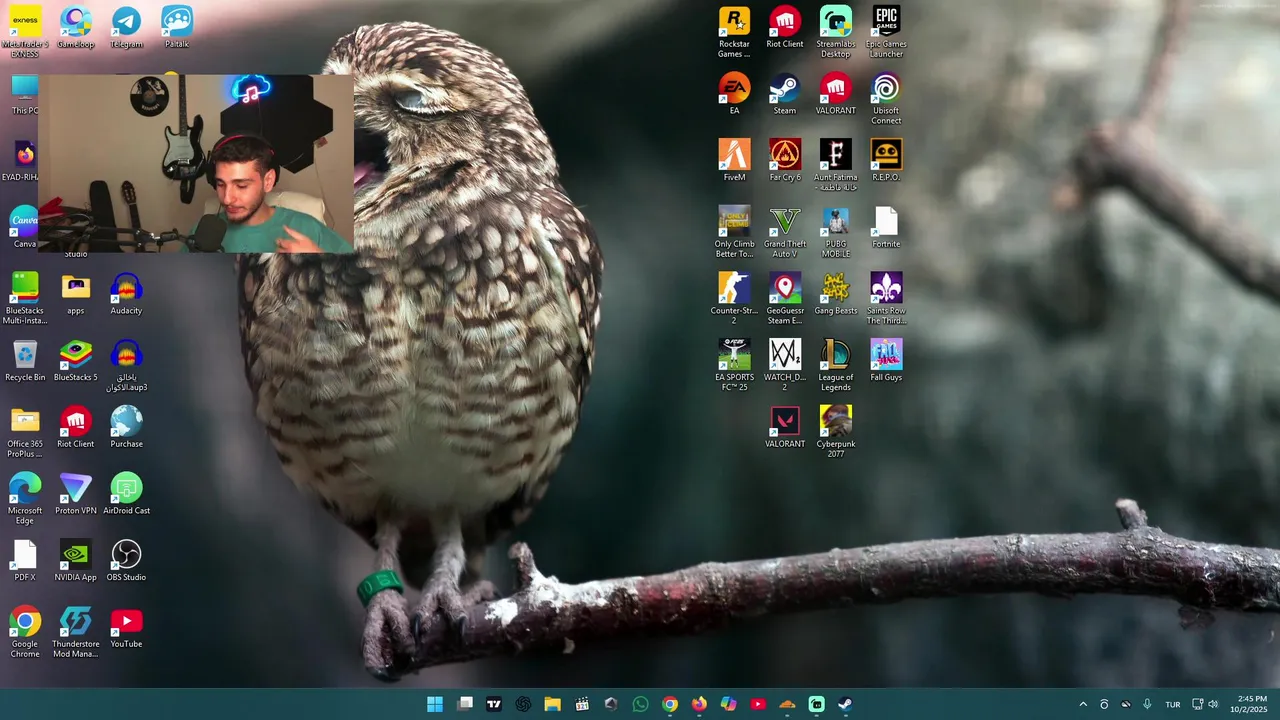Select the Microsoft Edge desktop shortcut
Screen dimensions: 1280x720
(25, 499)
